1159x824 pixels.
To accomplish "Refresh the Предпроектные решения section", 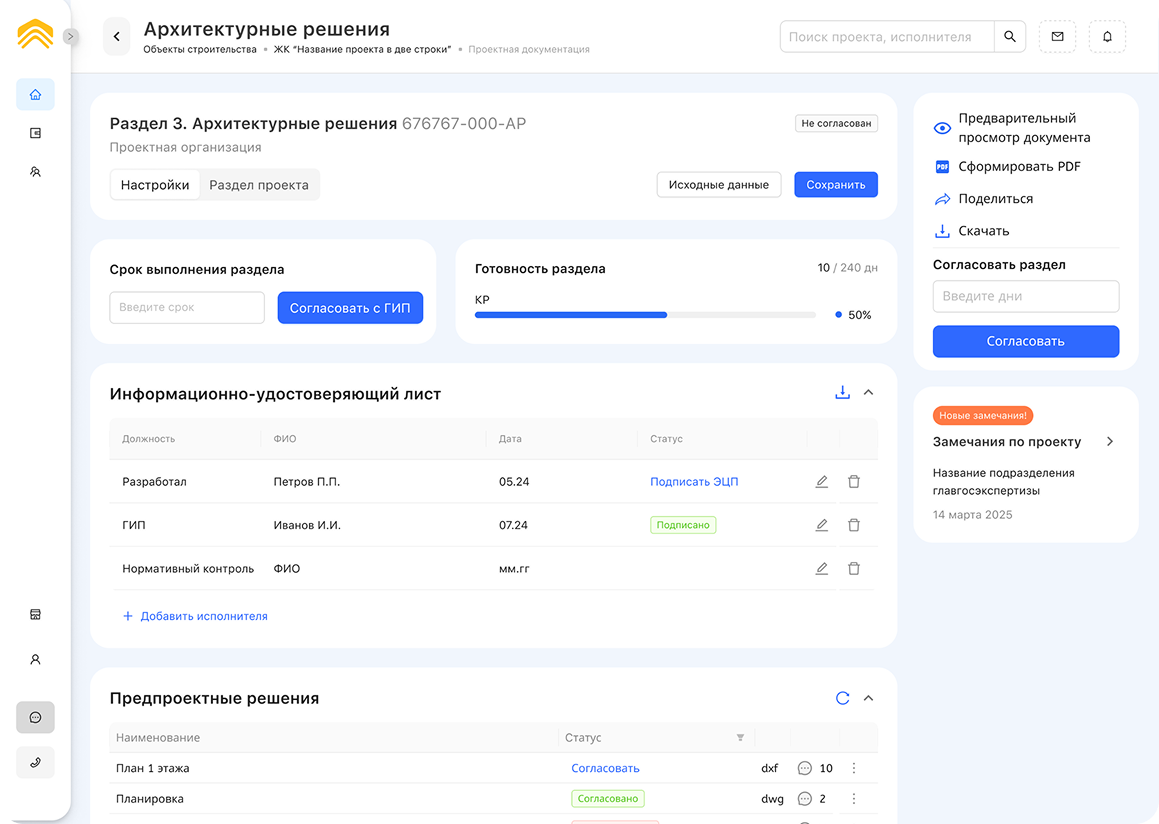I will click(842, 698).
